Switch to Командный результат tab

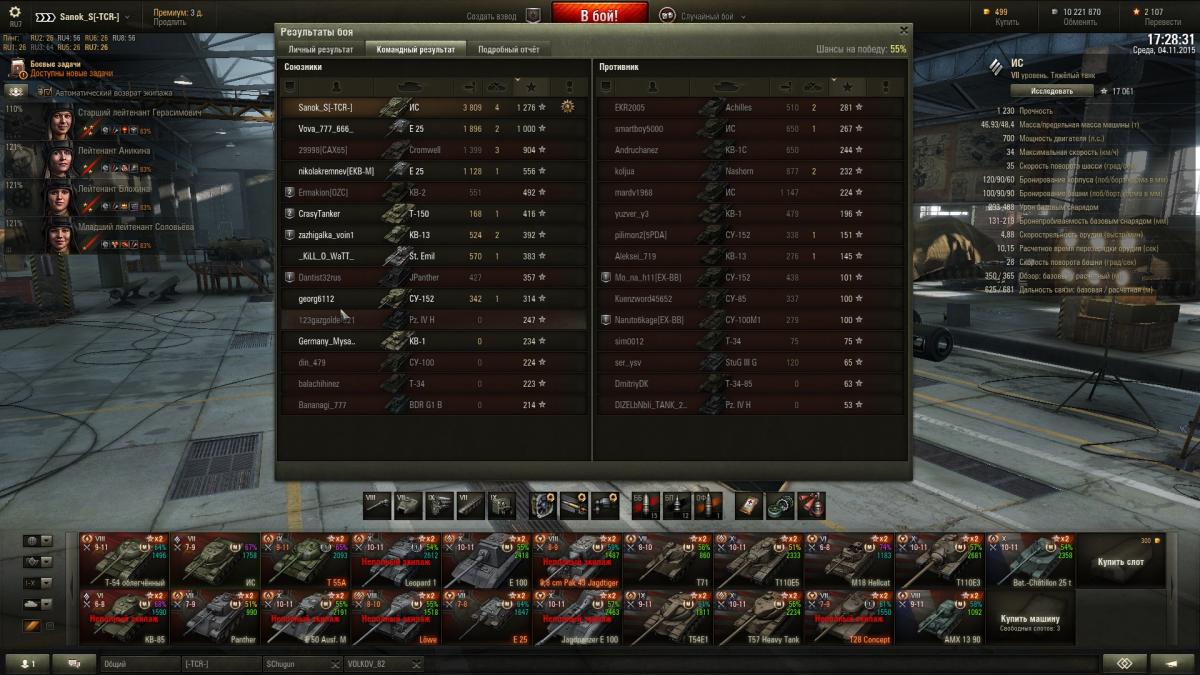415,49
